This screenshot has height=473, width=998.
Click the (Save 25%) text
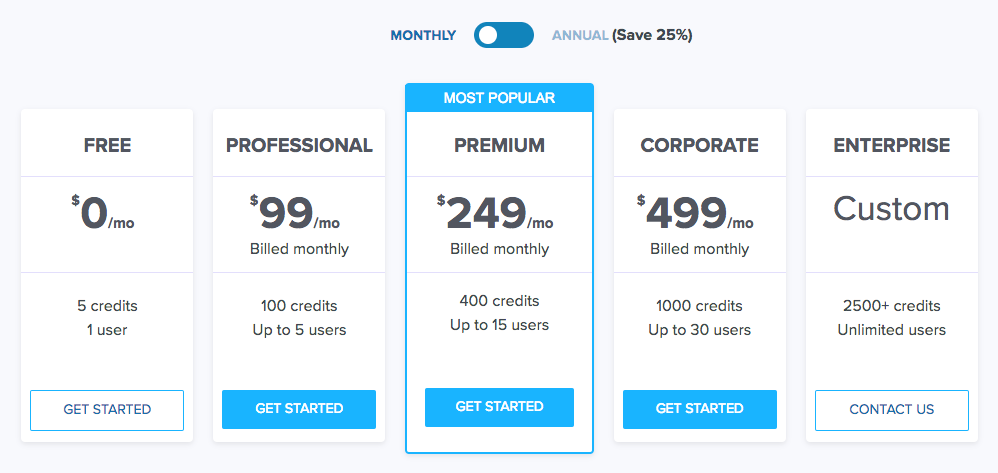pos(652,35)
